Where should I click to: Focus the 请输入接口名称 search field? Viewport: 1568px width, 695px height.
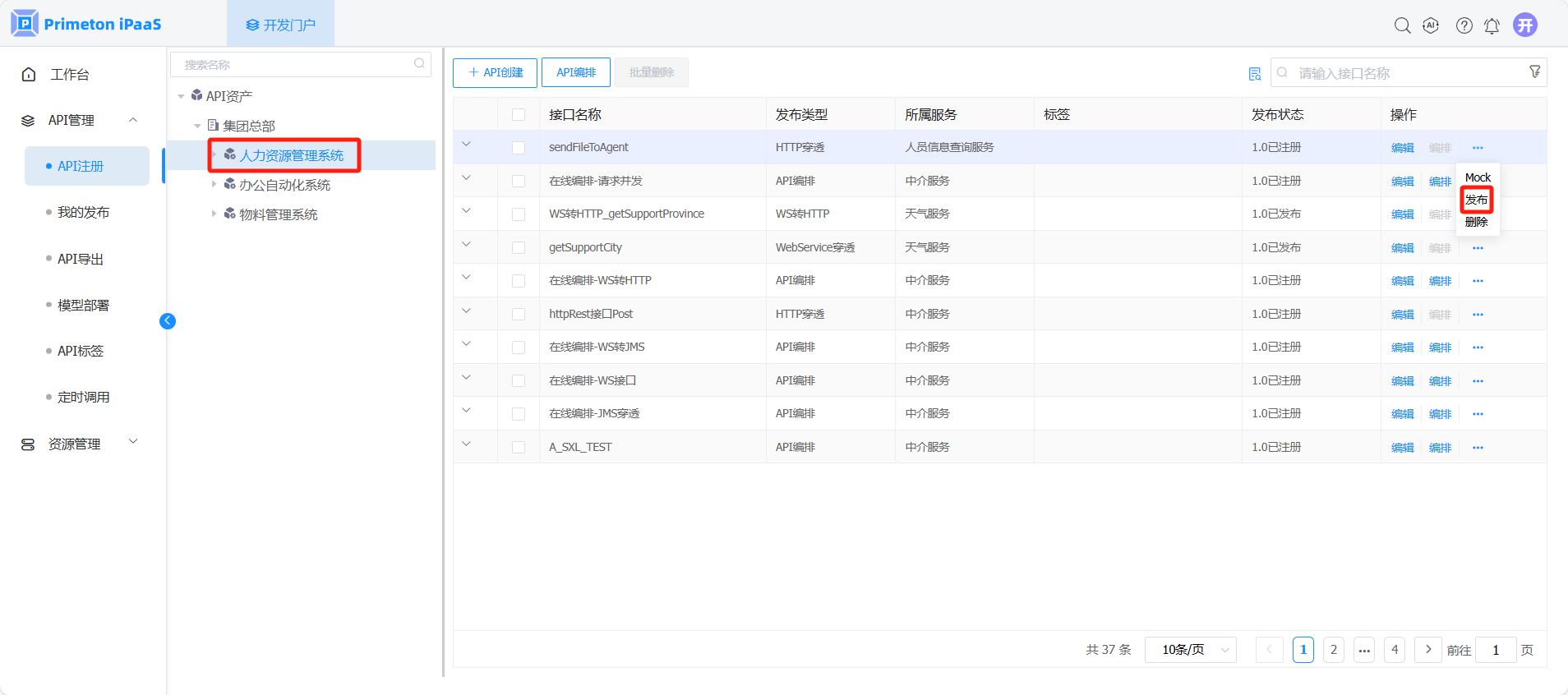tap(1405, 73)
